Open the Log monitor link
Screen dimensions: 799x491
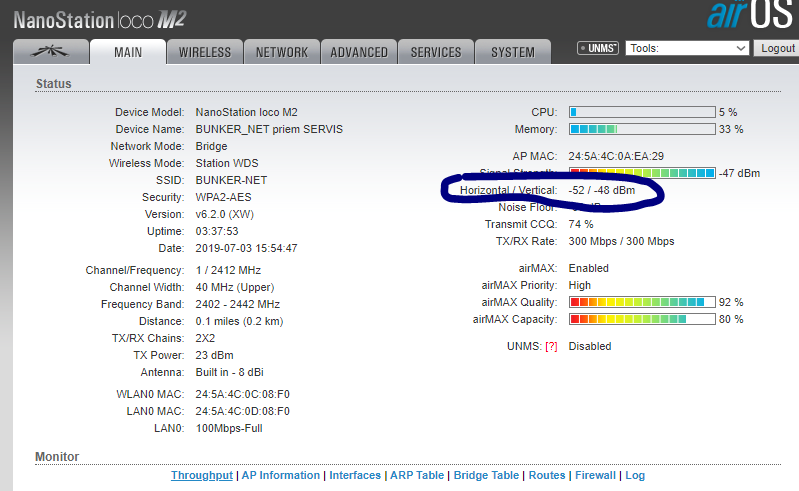pos(635,476)
